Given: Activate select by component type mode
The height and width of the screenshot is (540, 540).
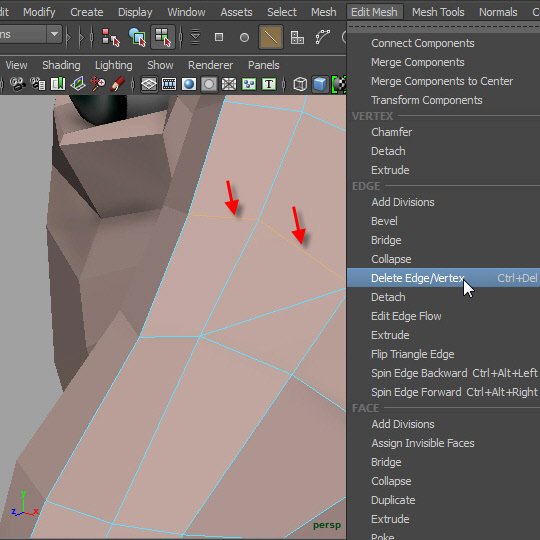Looking at the screenshot, I should [x=163, y=37].
